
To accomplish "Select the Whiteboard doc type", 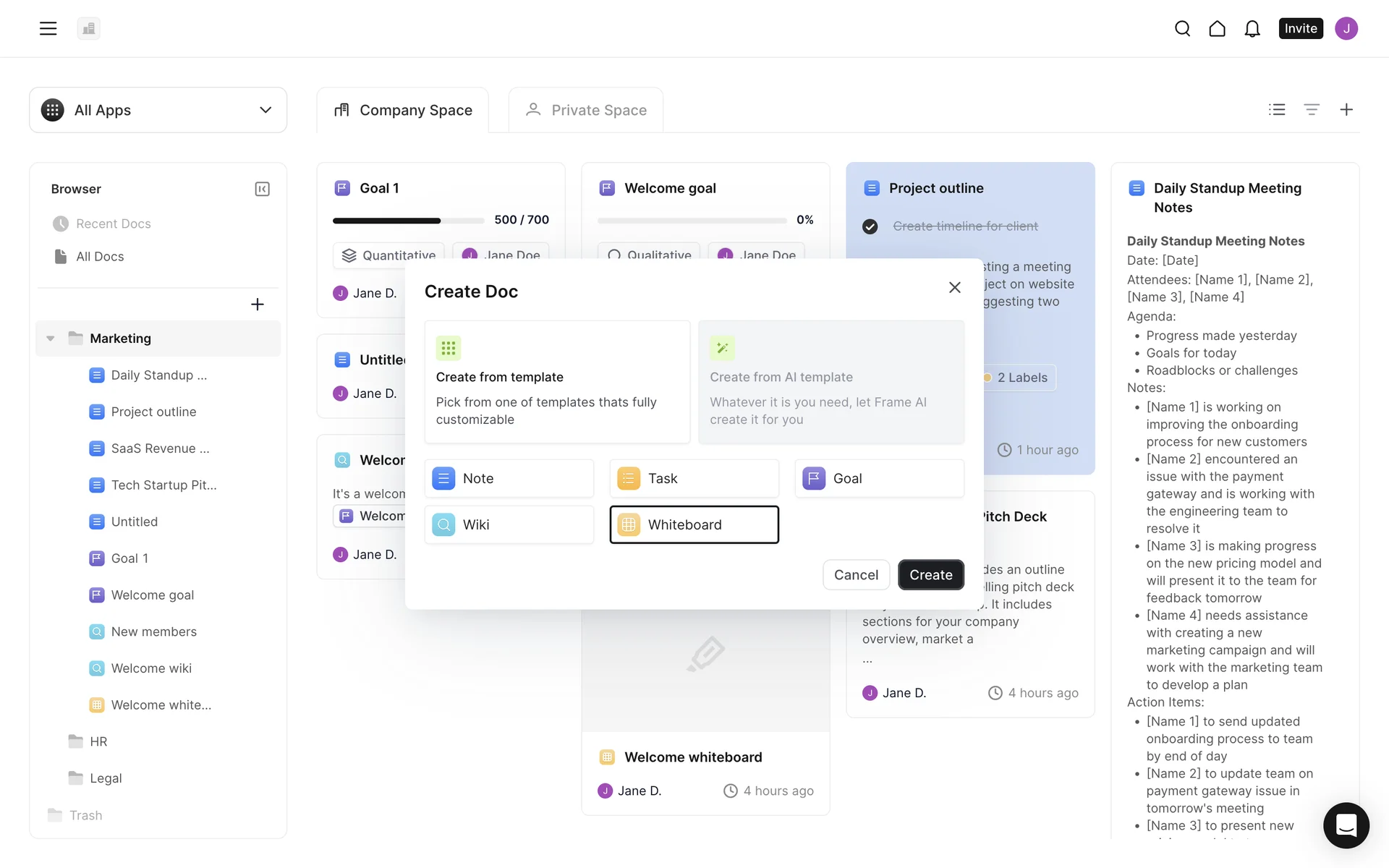I will click(x=694, y=524).
